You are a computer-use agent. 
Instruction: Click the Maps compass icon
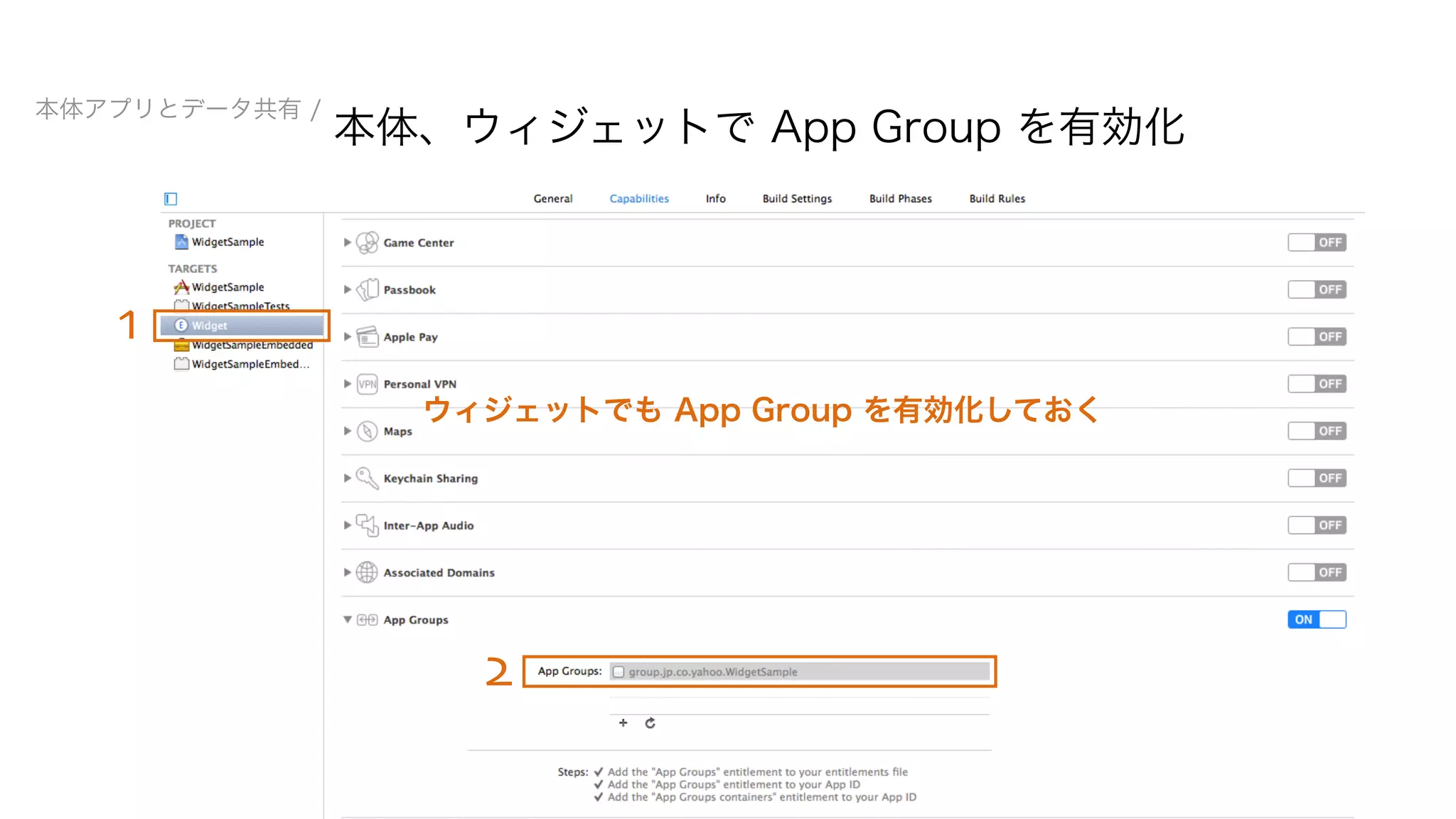click(x=367, y=431)
